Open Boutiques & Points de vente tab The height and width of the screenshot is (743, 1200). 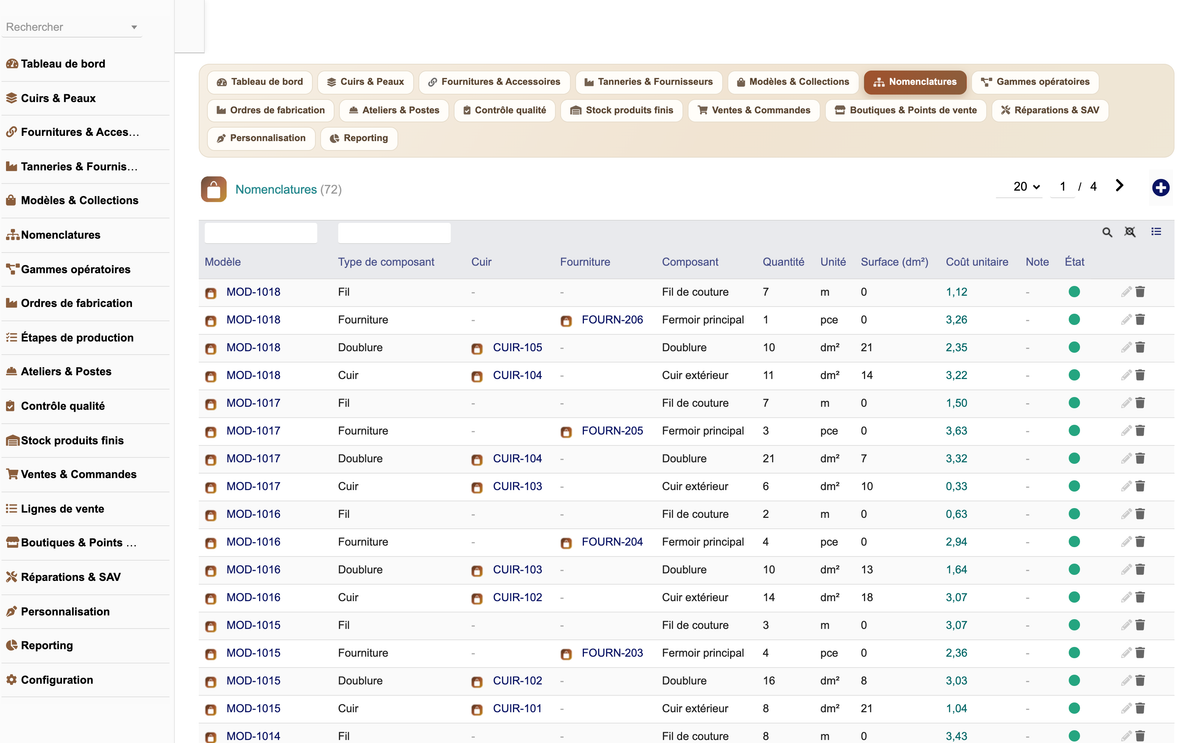click(x=906, y=110)
